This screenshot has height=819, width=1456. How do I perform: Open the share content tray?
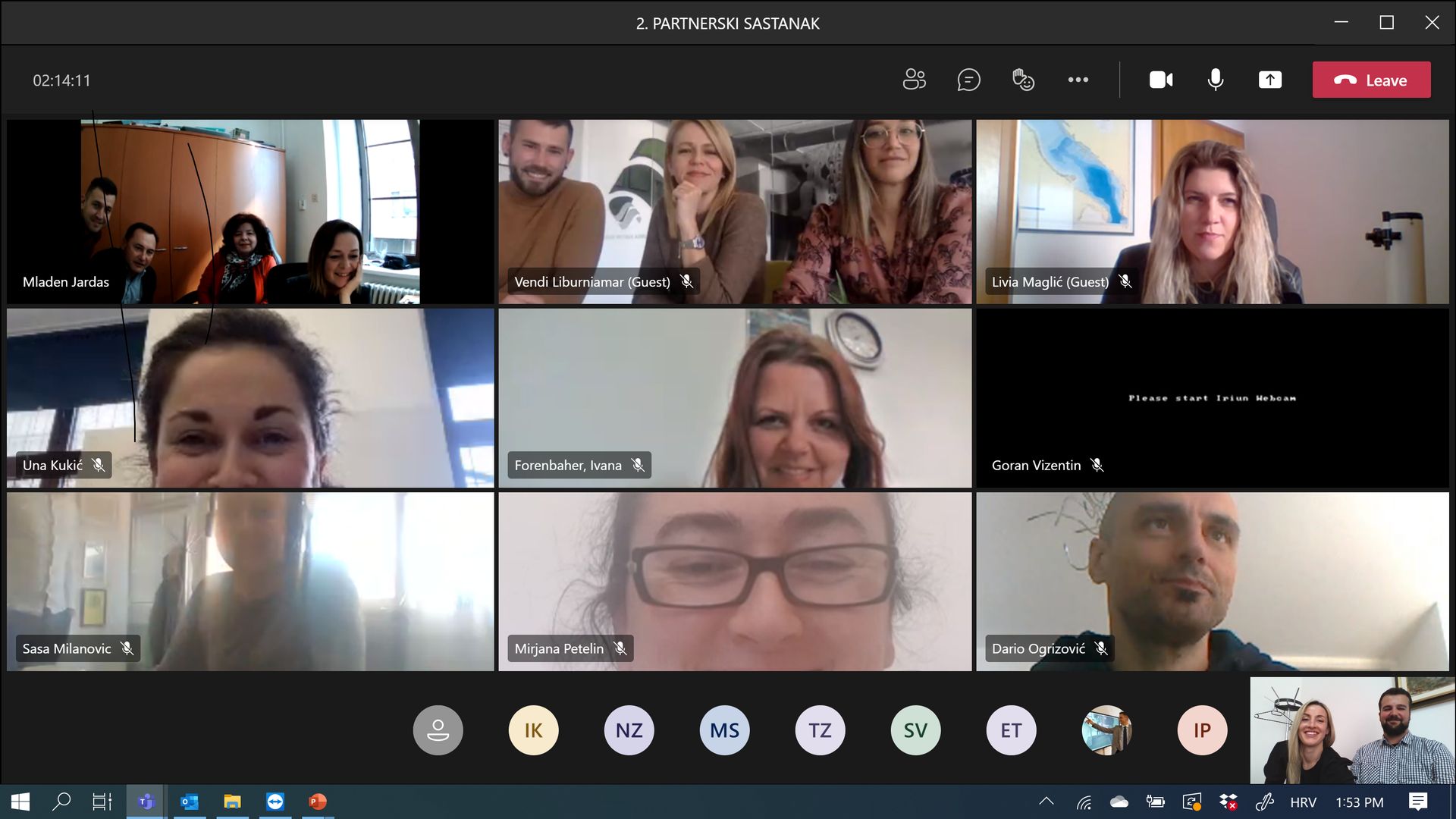[x=1269, y=80]
